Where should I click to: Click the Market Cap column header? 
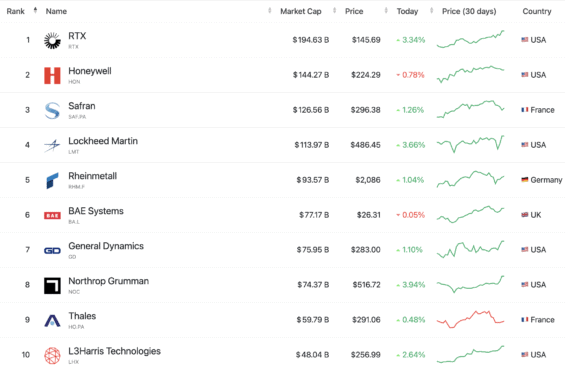[301, 11]
